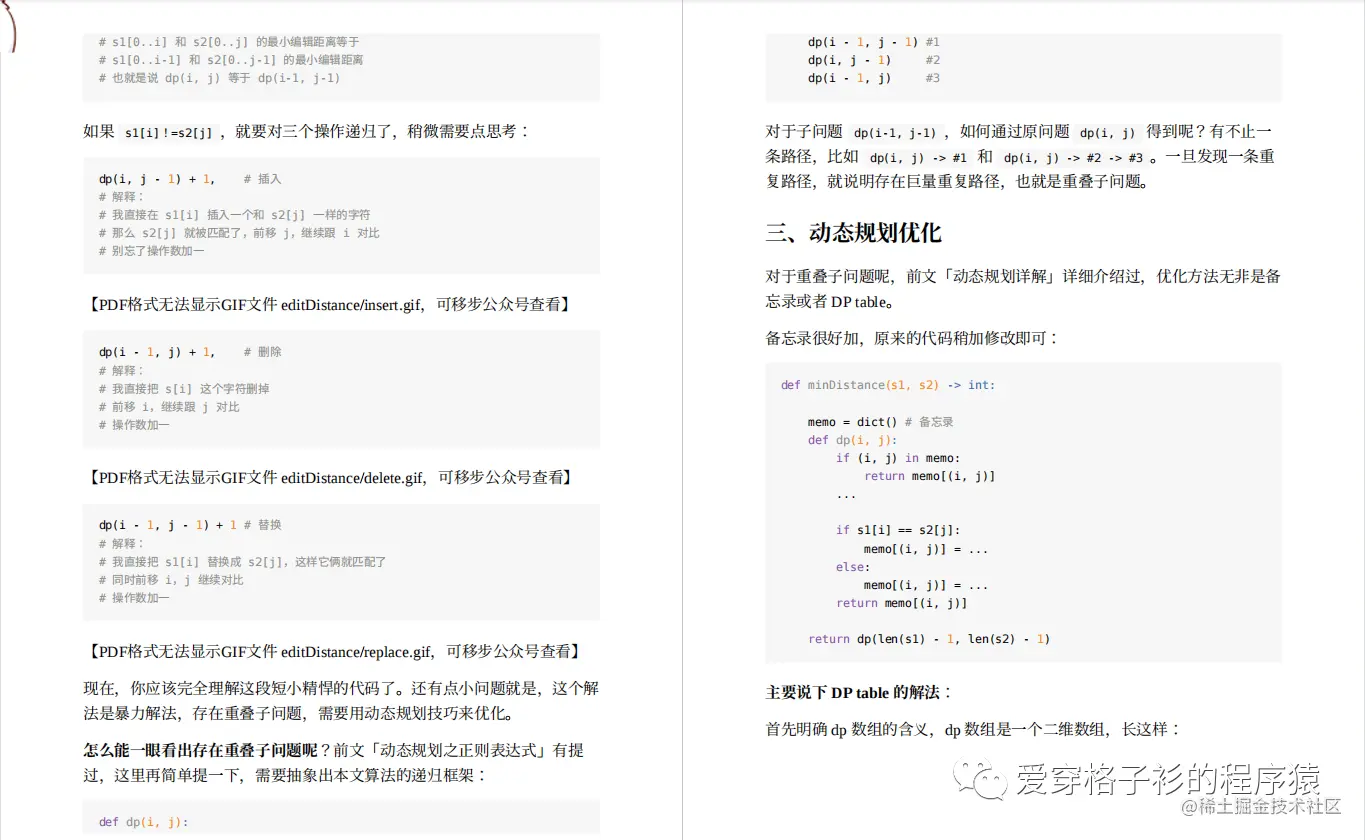Click paragraph starting '对于重叠子问题呢'

pyautogui.click(x=1023, y=289)
